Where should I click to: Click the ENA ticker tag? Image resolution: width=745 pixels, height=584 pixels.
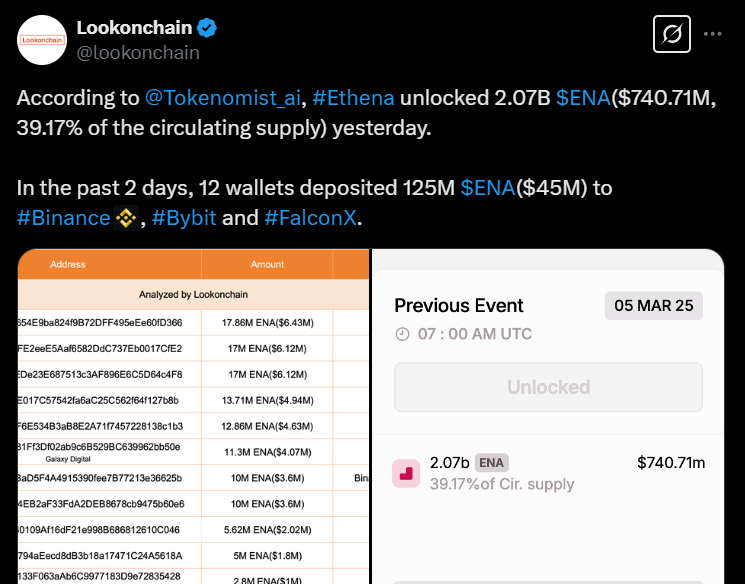[x=490, y=462]
